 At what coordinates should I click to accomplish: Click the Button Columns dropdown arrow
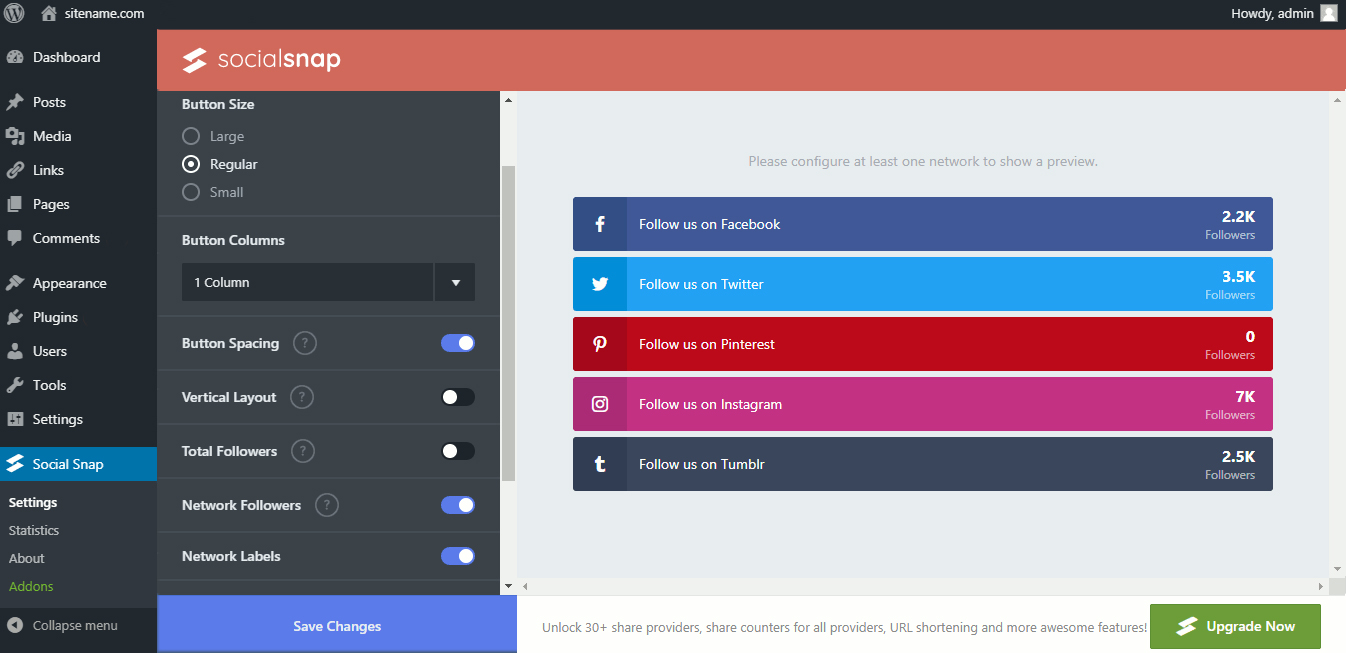point(455,282)
